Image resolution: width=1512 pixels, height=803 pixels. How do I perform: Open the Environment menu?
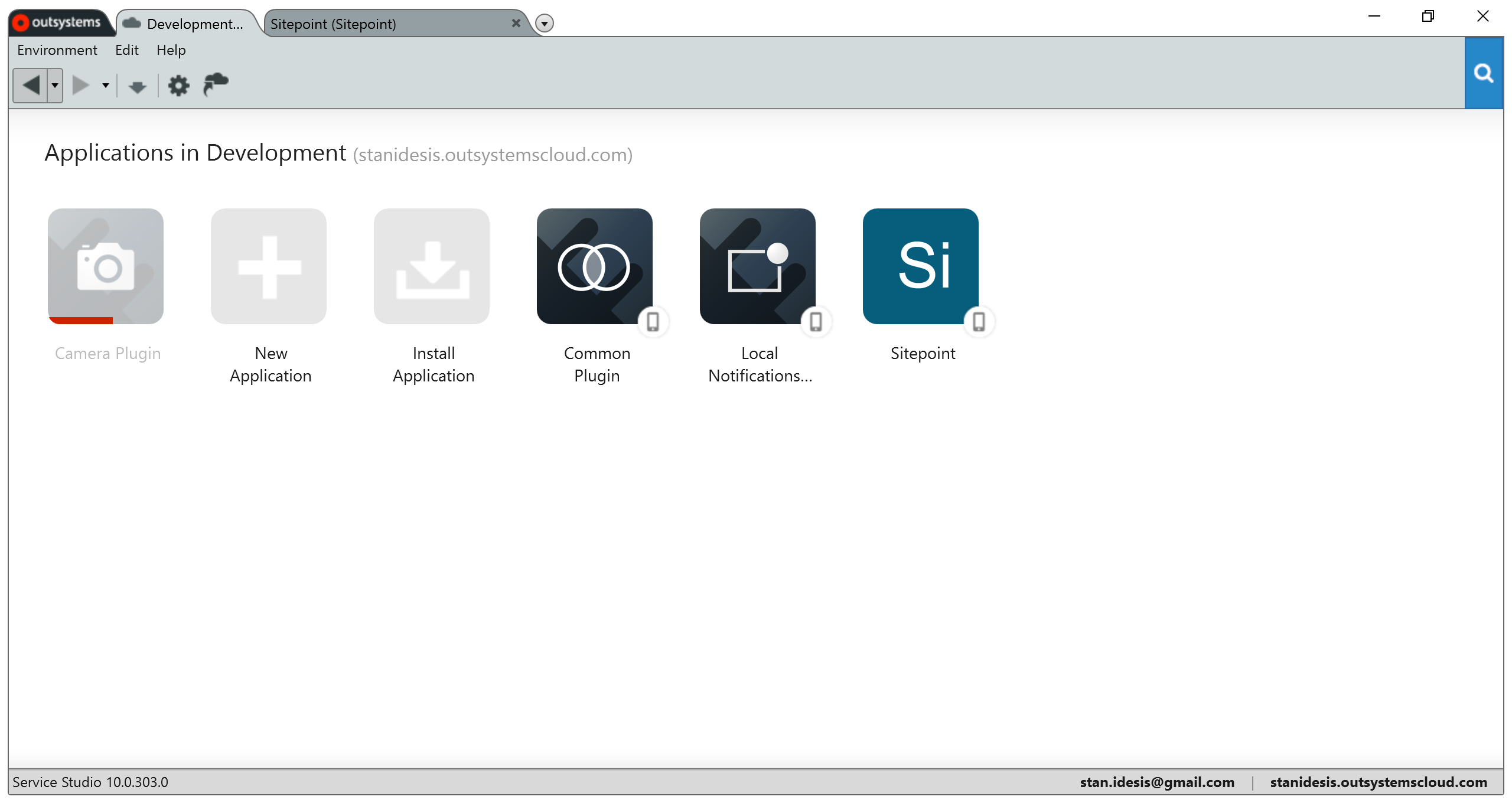(x=57, y=50)
